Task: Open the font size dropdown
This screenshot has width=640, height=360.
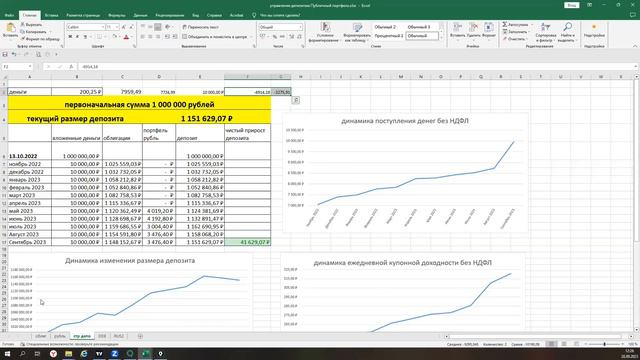Action: (117, 27)
